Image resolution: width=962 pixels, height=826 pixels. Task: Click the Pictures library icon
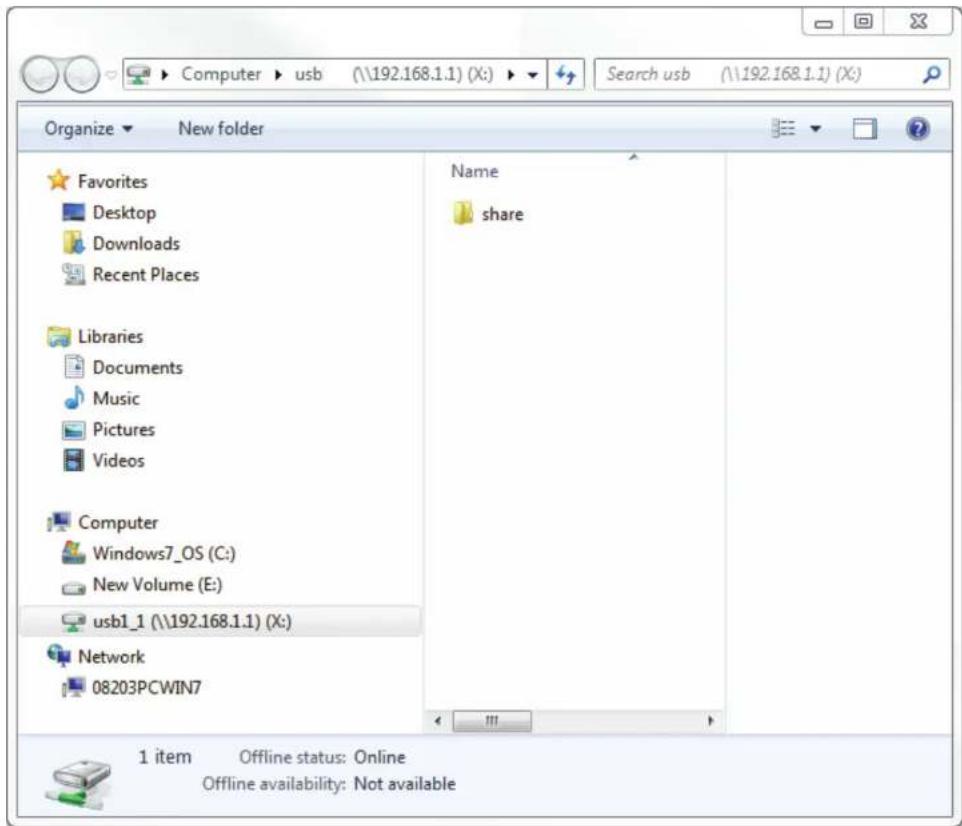(74, 430)
